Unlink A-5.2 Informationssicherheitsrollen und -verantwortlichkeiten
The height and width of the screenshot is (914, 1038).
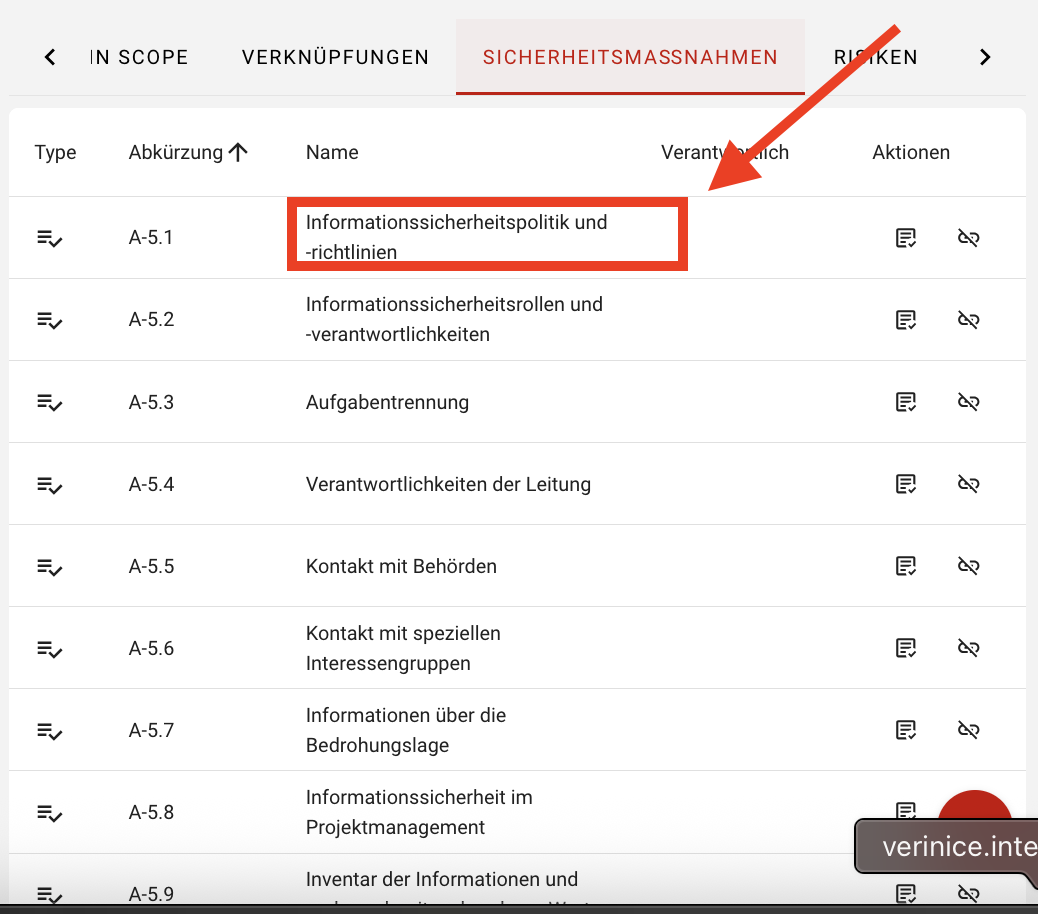(968, 319)
